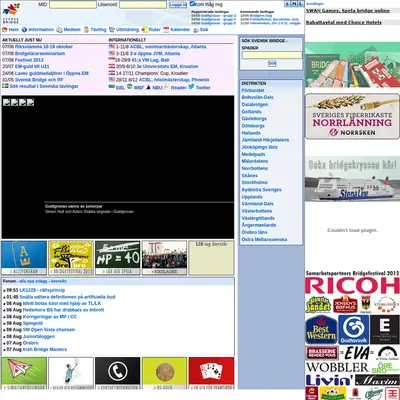Screen dimensions: 400x400
Task: Open the Twitter bird icon link
Action: click(191, 87)
